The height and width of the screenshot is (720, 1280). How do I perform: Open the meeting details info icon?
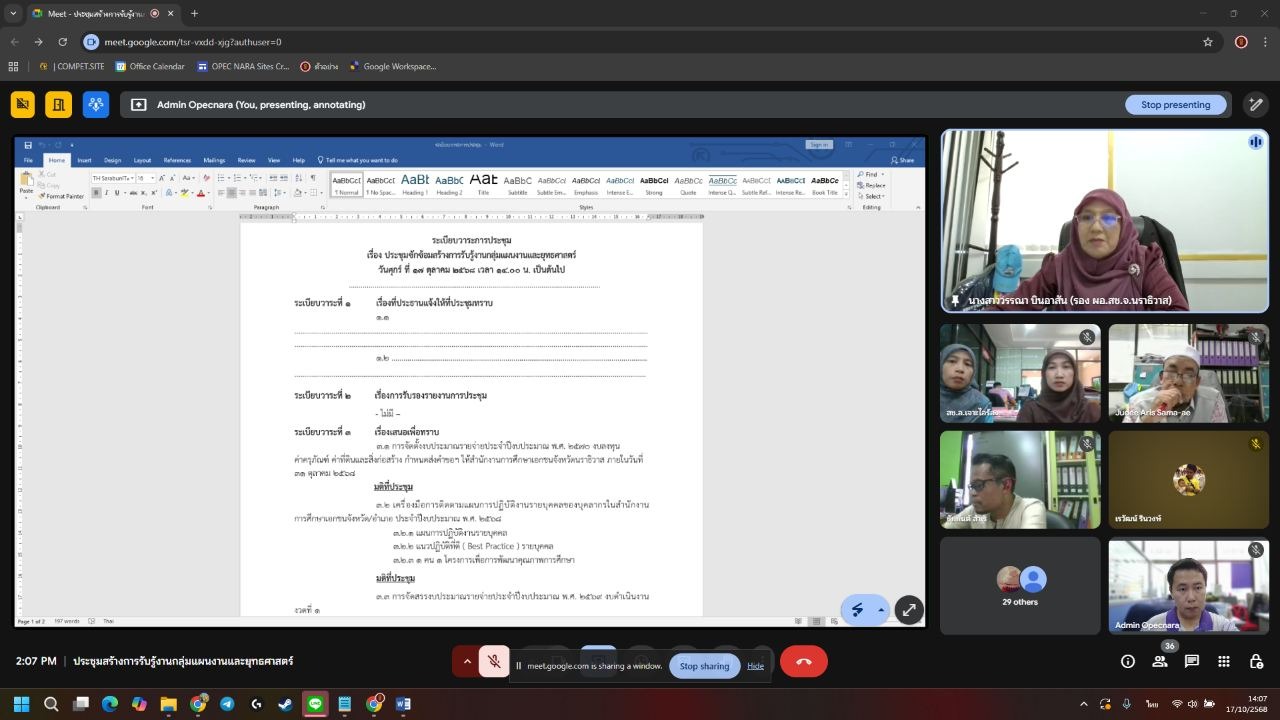pyautogui.click(x=1128, y=661)
